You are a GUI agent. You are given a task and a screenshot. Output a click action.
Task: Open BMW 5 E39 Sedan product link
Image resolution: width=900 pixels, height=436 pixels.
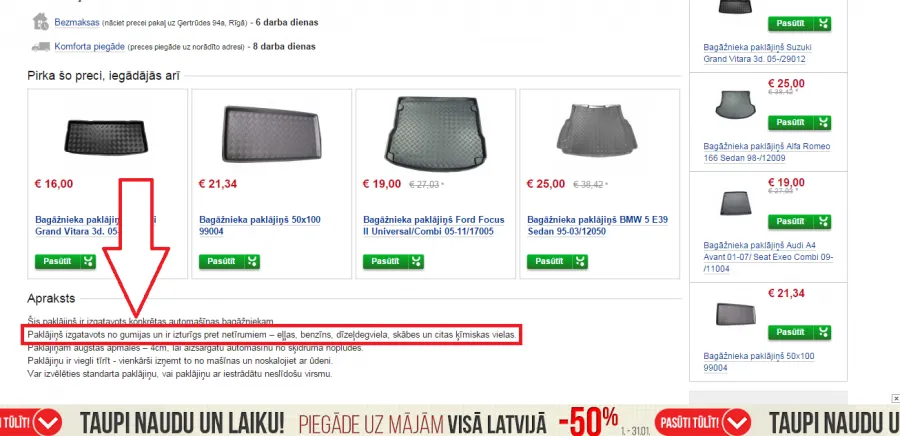(598, 225)
